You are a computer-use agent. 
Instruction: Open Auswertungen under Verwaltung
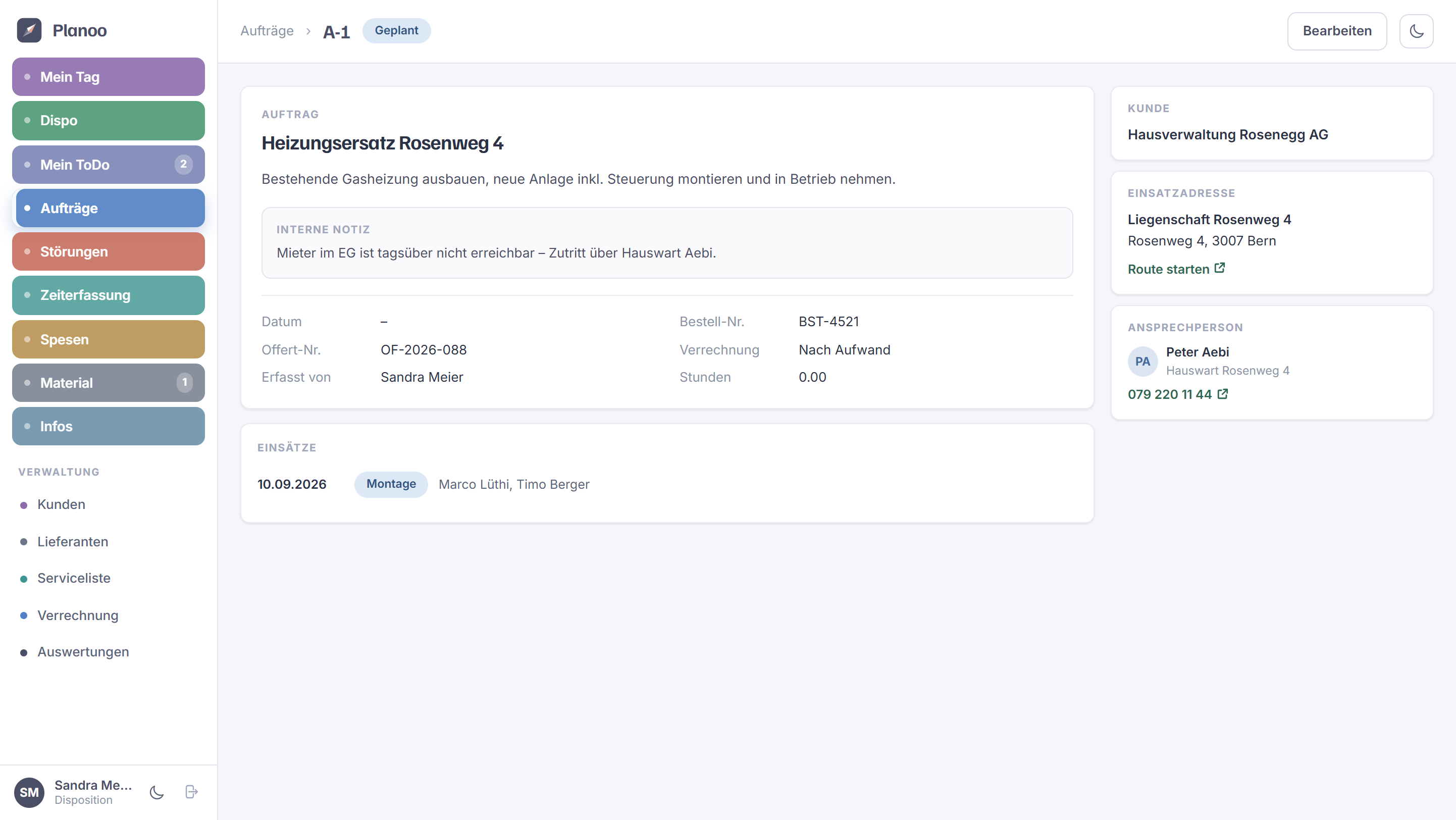[x=83, y=651]
